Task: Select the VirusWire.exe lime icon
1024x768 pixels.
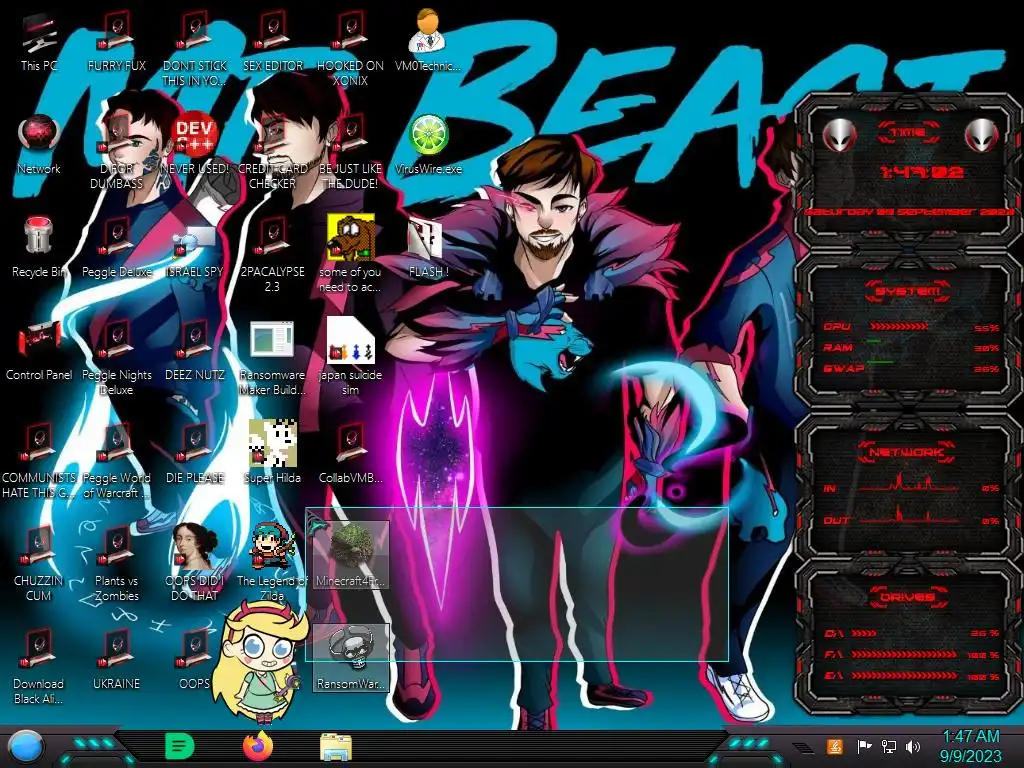Action: point(428,145)
